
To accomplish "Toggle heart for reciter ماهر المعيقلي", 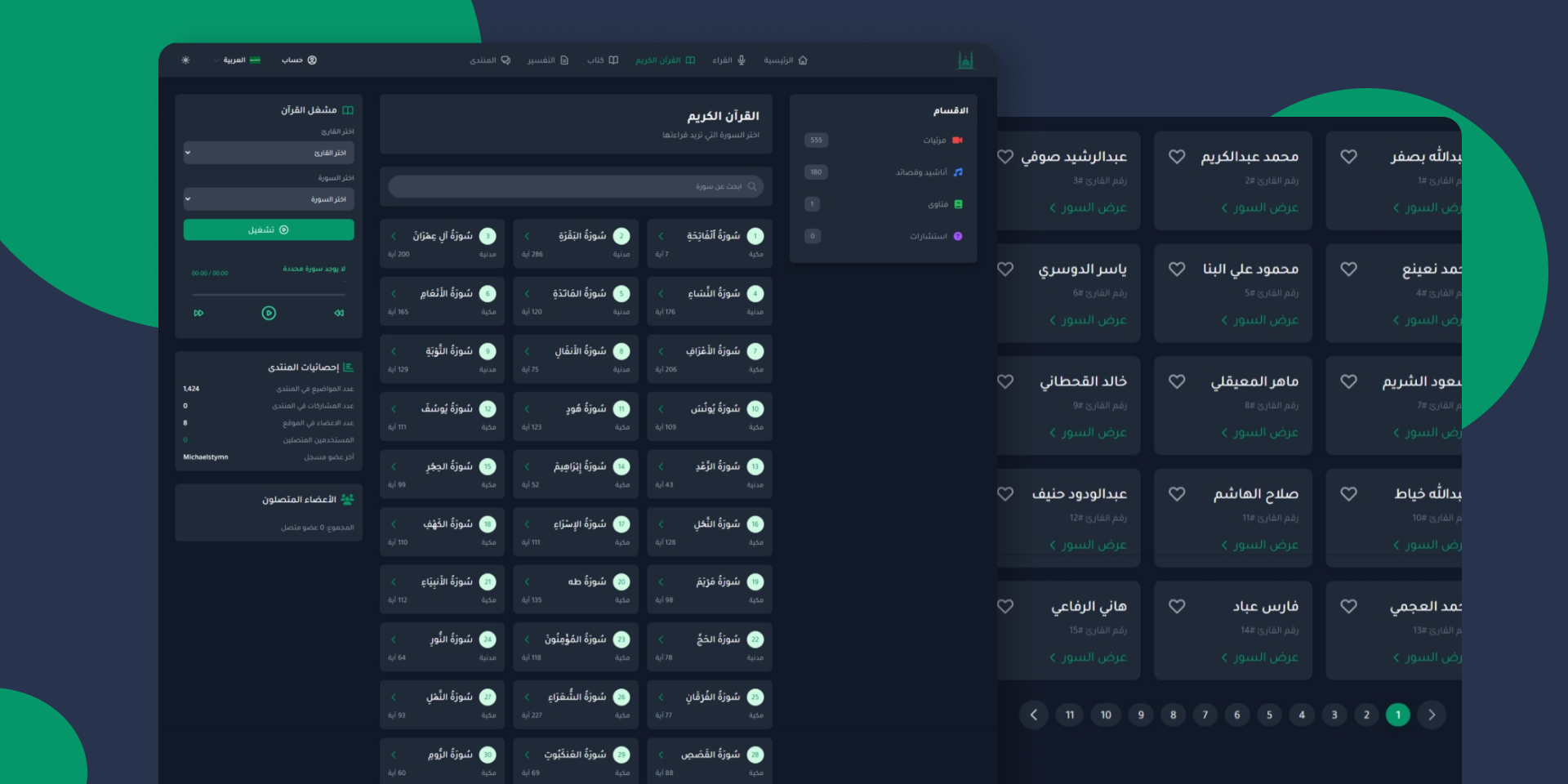I will [x=1177, y=381].
